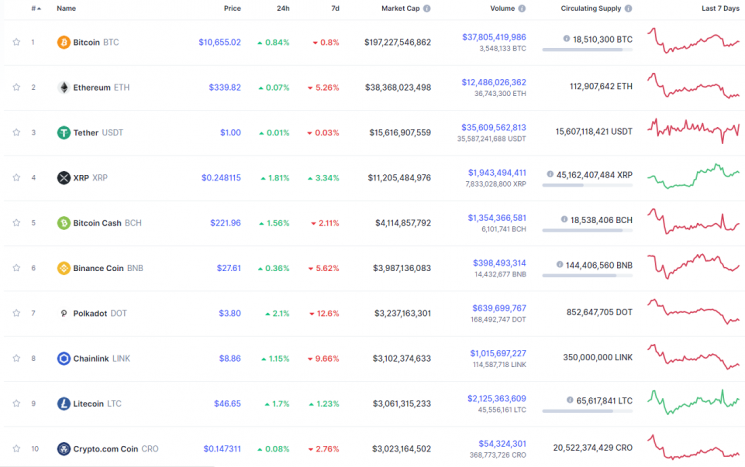Open the Tether USDT name link
Image resolution: width=745 pixels, height=467 pixels.
pos(98,133)
